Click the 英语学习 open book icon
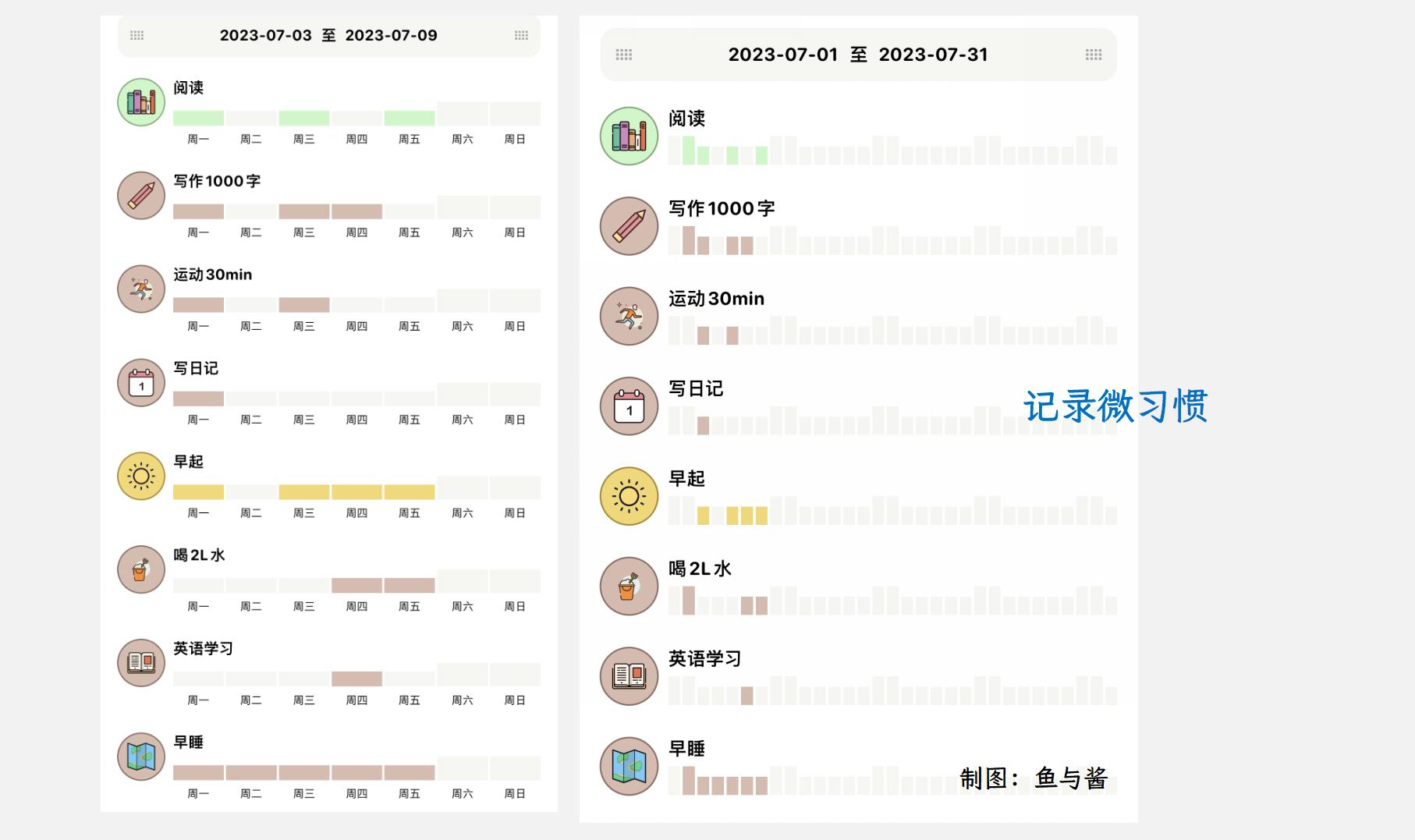 (x=140, y=661)
